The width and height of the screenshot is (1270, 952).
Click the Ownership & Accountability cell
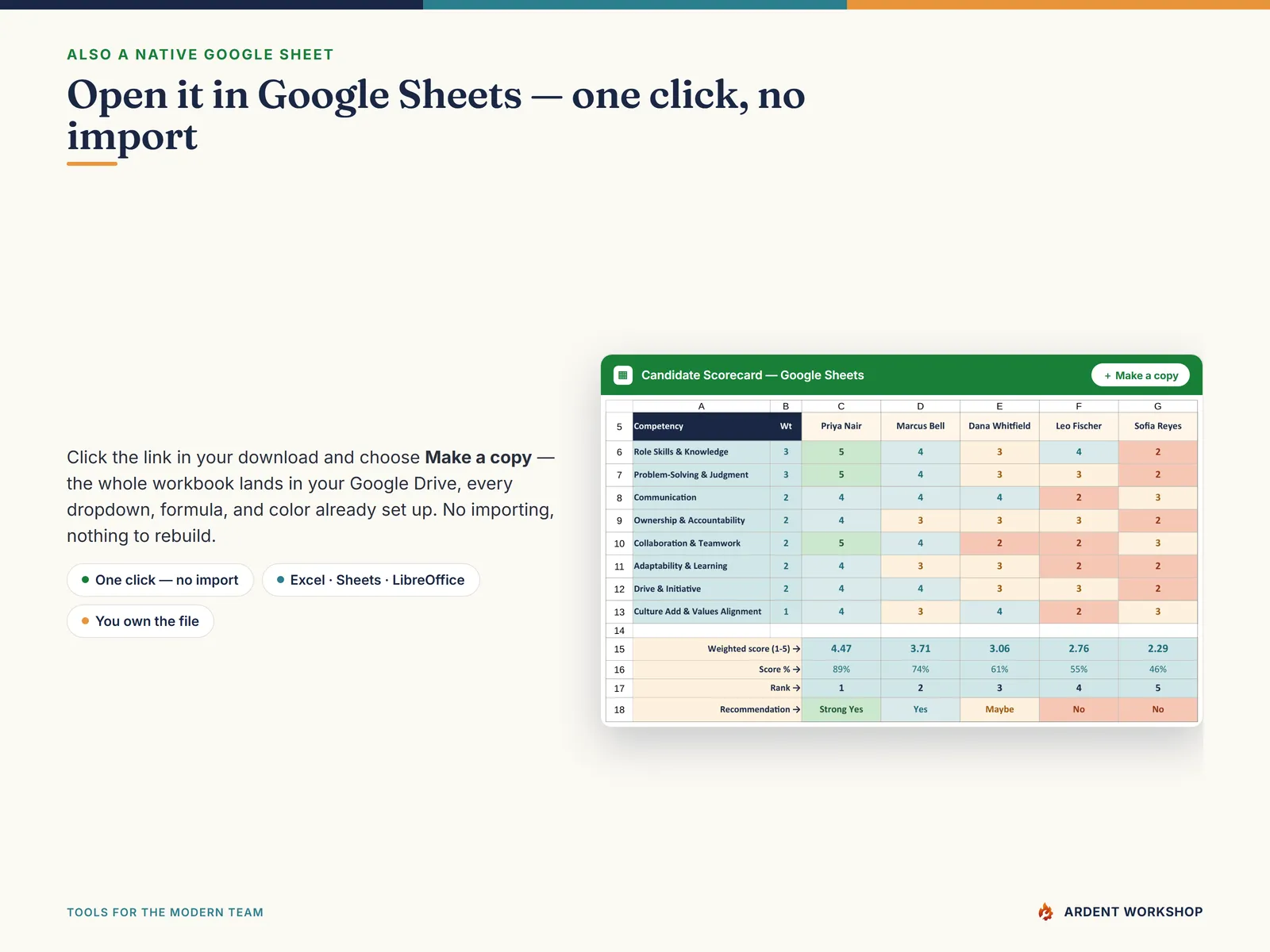701,520
